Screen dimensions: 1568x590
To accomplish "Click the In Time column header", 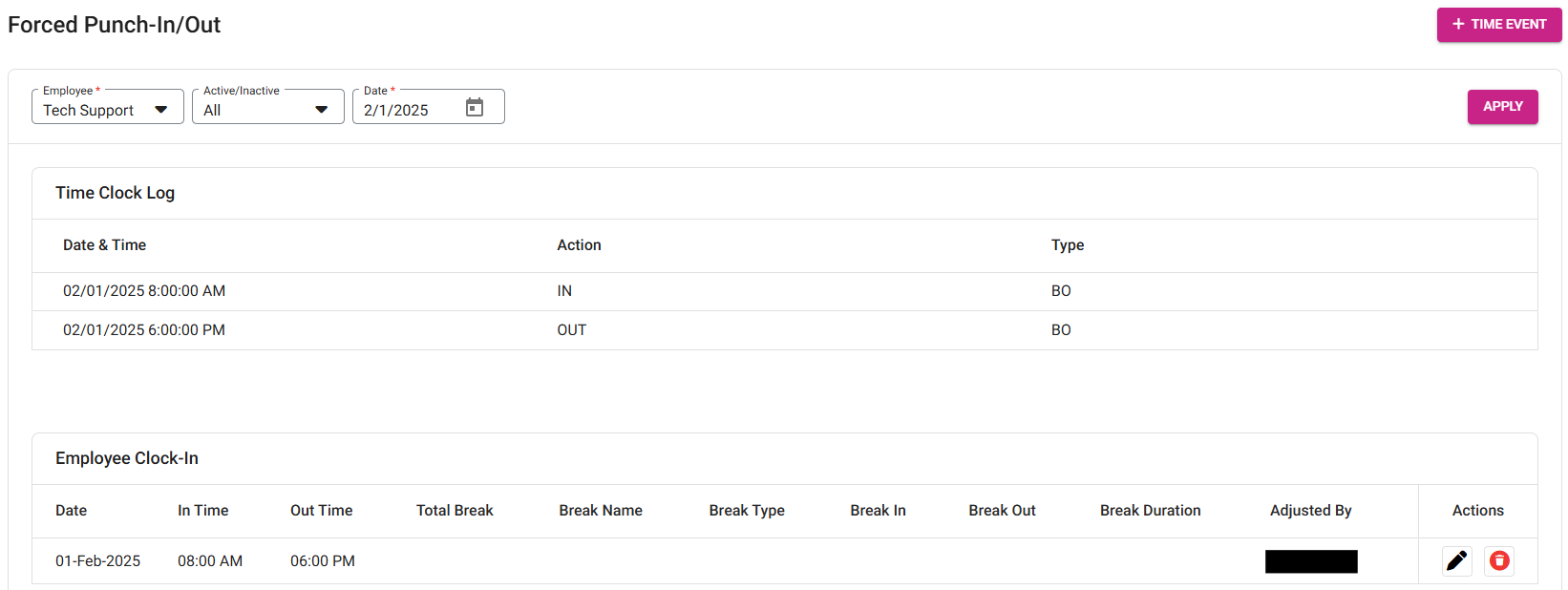I will 202,511.
